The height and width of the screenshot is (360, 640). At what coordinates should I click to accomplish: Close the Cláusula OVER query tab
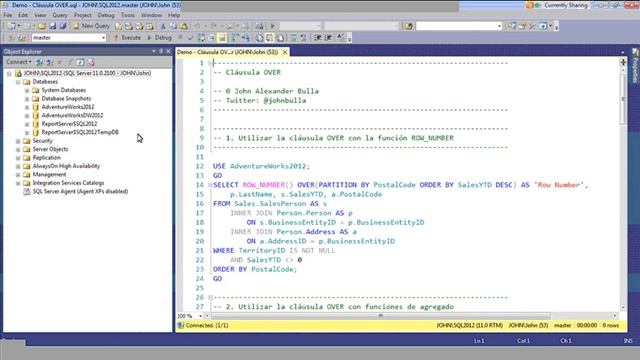[x=285, y=52]
